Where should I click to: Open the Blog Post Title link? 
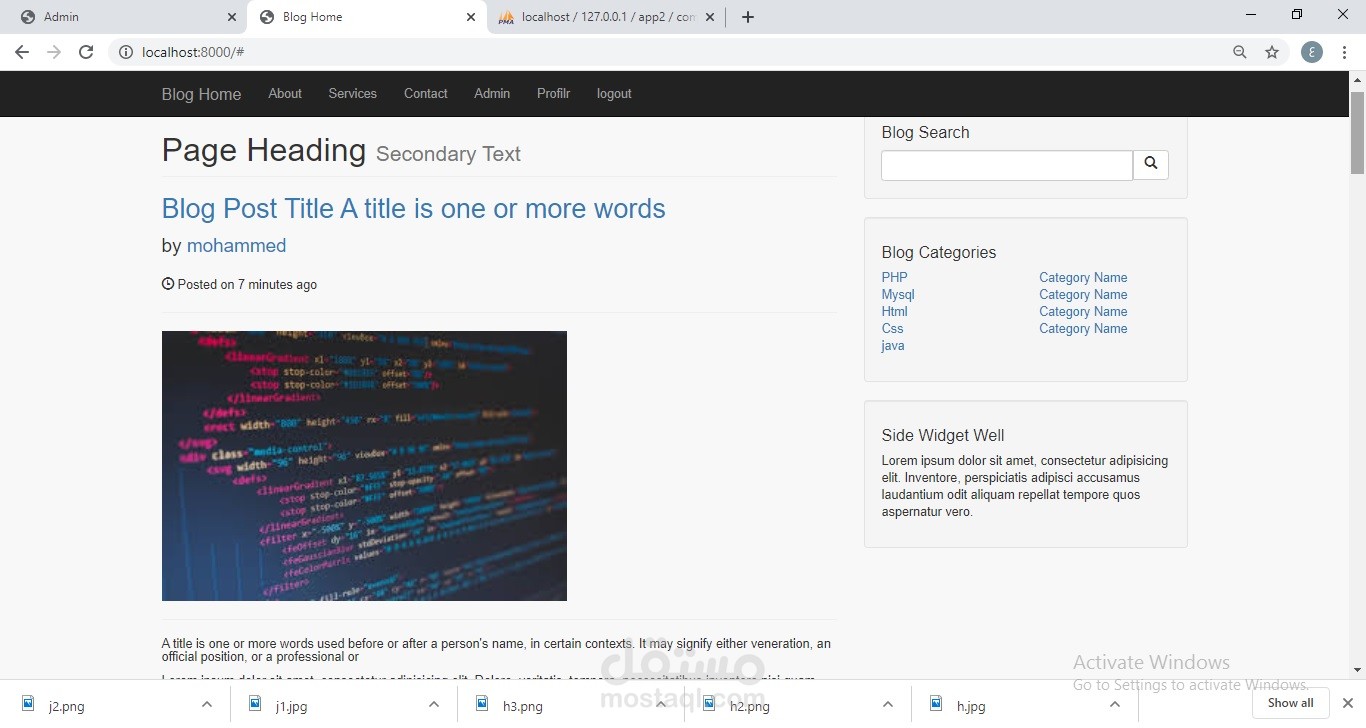413,208
